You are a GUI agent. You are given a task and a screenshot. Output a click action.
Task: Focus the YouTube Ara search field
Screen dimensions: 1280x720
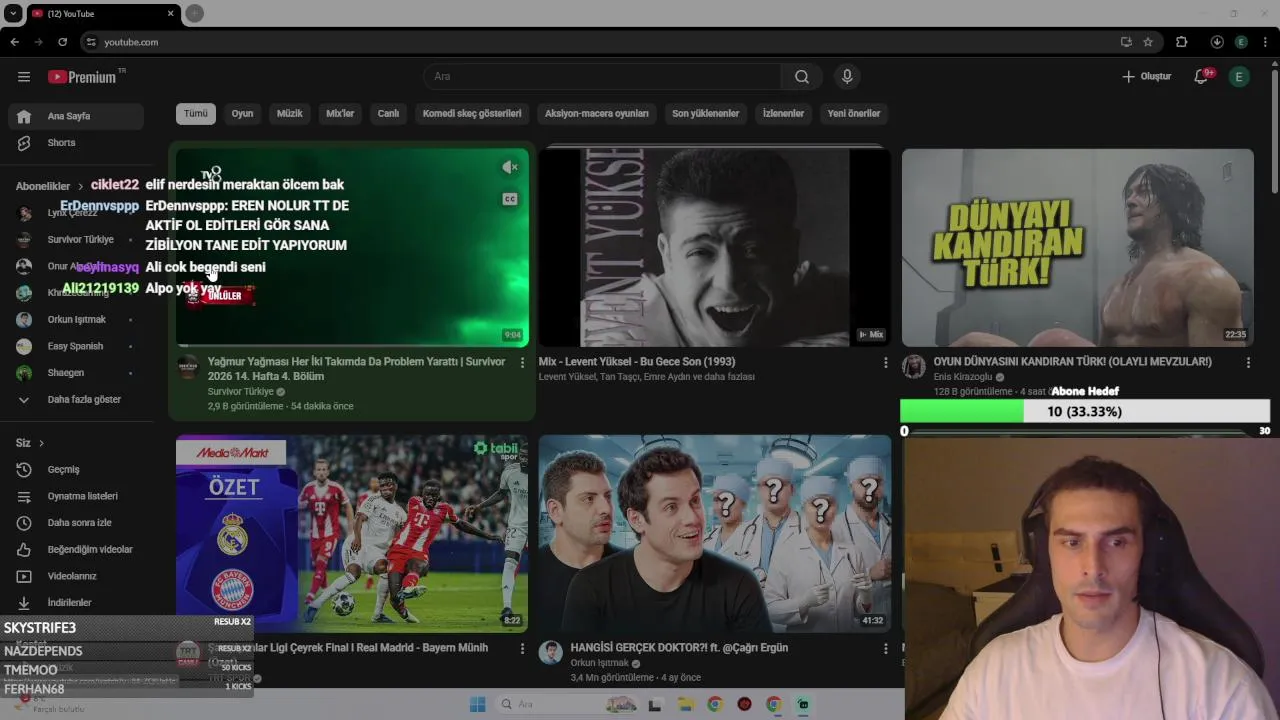[x=603, y=77]
